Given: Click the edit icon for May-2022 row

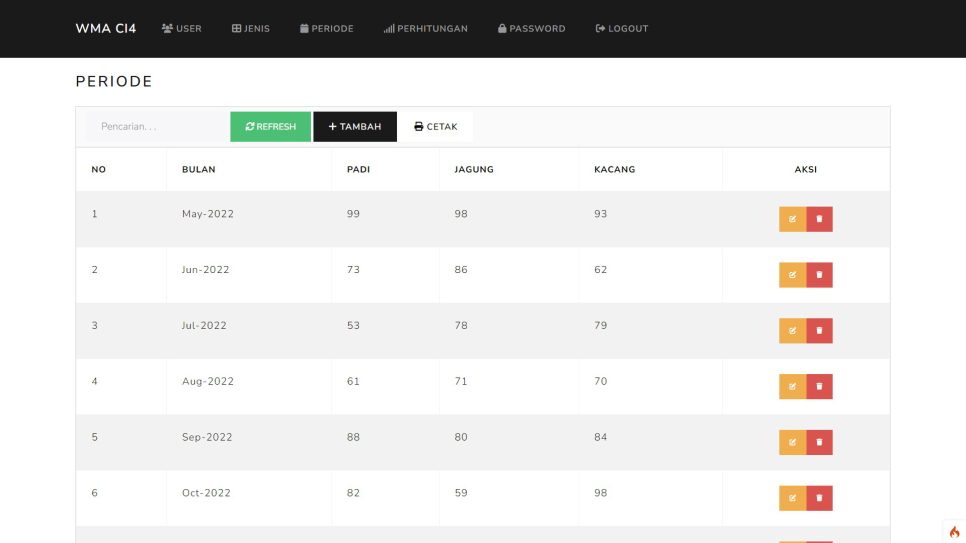Looking at the screenshot, I should [x=792, y=219].
